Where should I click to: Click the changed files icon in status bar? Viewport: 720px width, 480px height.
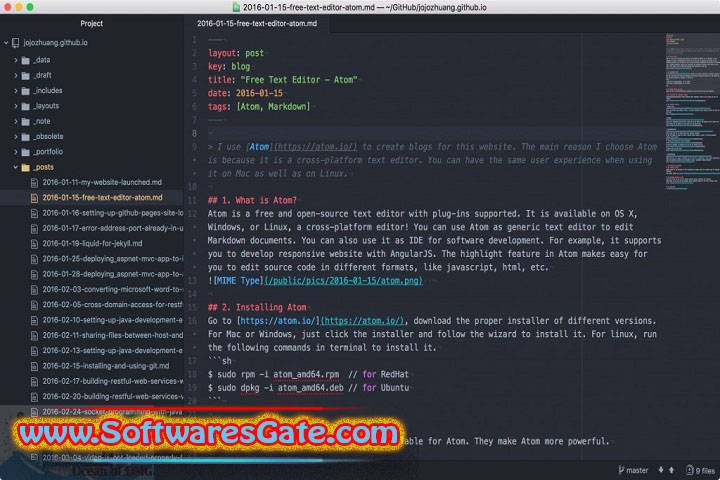pos(689,470)
